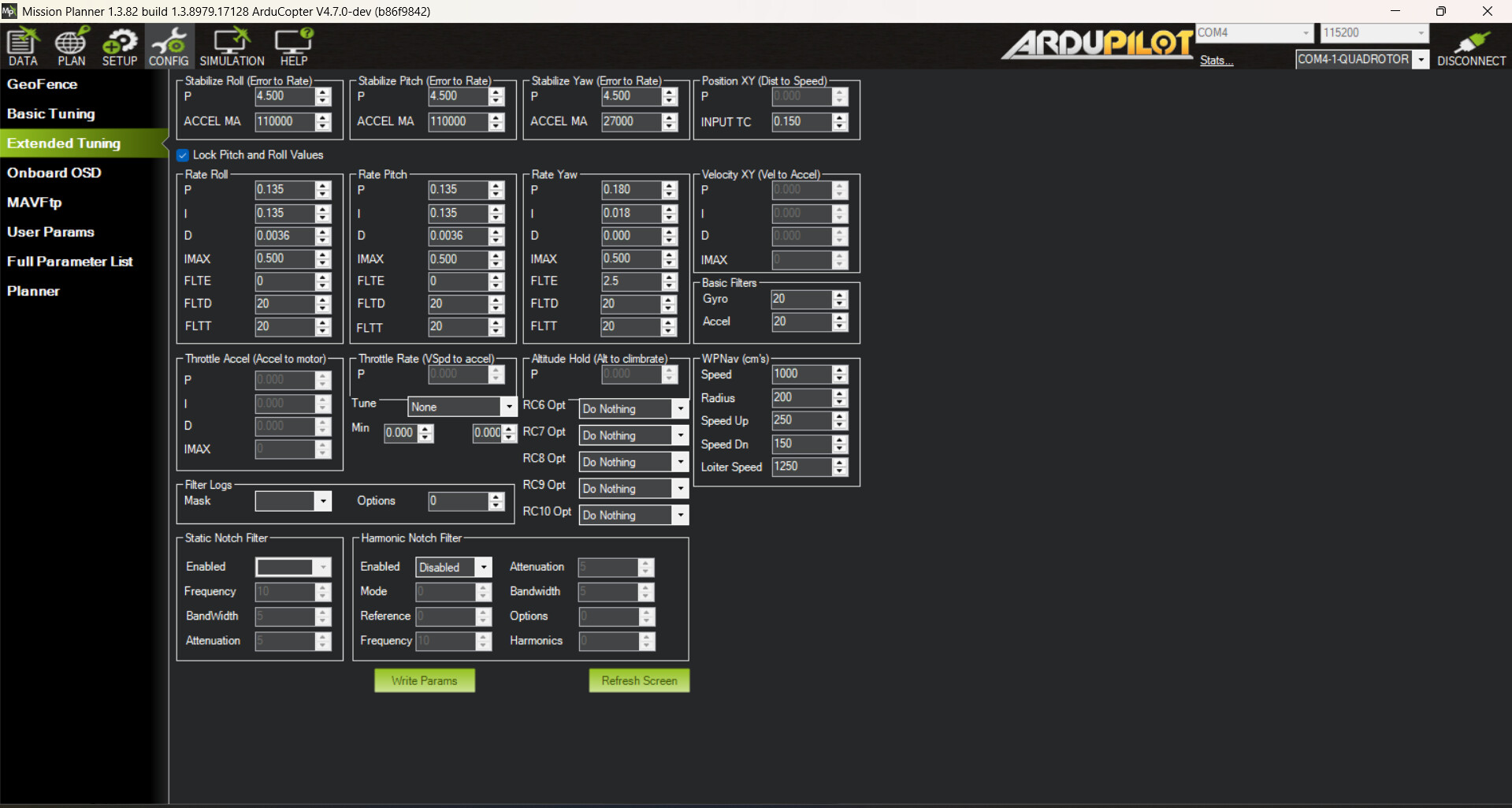This screenshot has height=808, width=1512.
Task: Switch to Basic Tuning page
Action: [51, 114]
